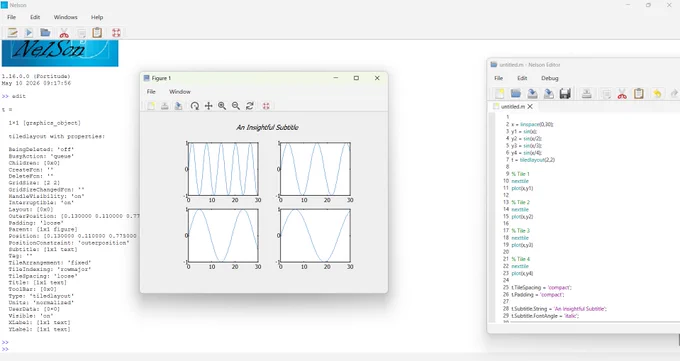Click console line "Units: 'normalized'"
This screenshot has height=361, width=680.
[x=41, y=302]
